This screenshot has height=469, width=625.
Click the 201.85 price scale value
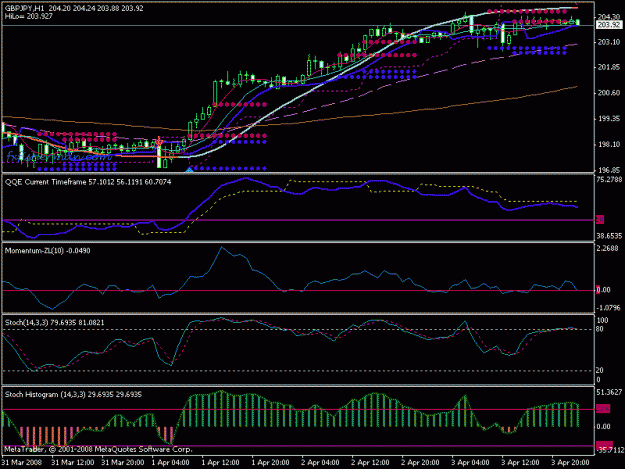[608, 67]
